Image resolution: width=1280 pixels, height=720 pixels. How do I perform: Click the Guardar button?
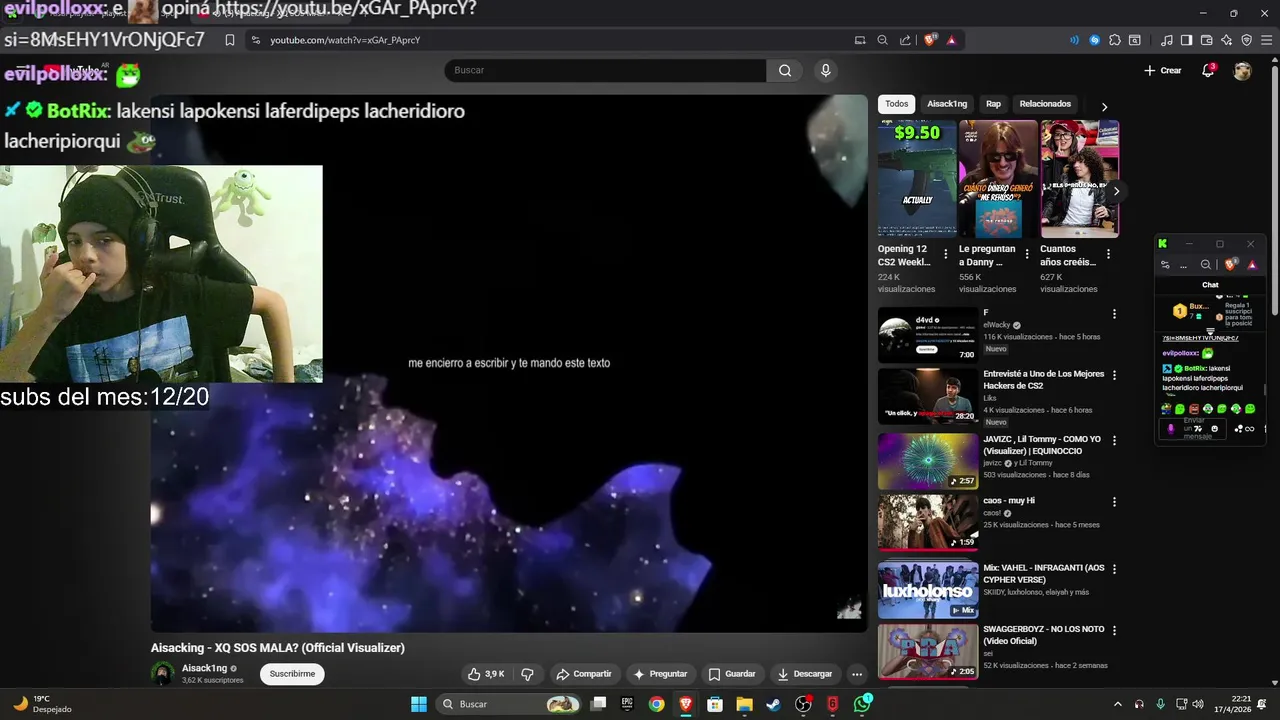pos(732,674)
